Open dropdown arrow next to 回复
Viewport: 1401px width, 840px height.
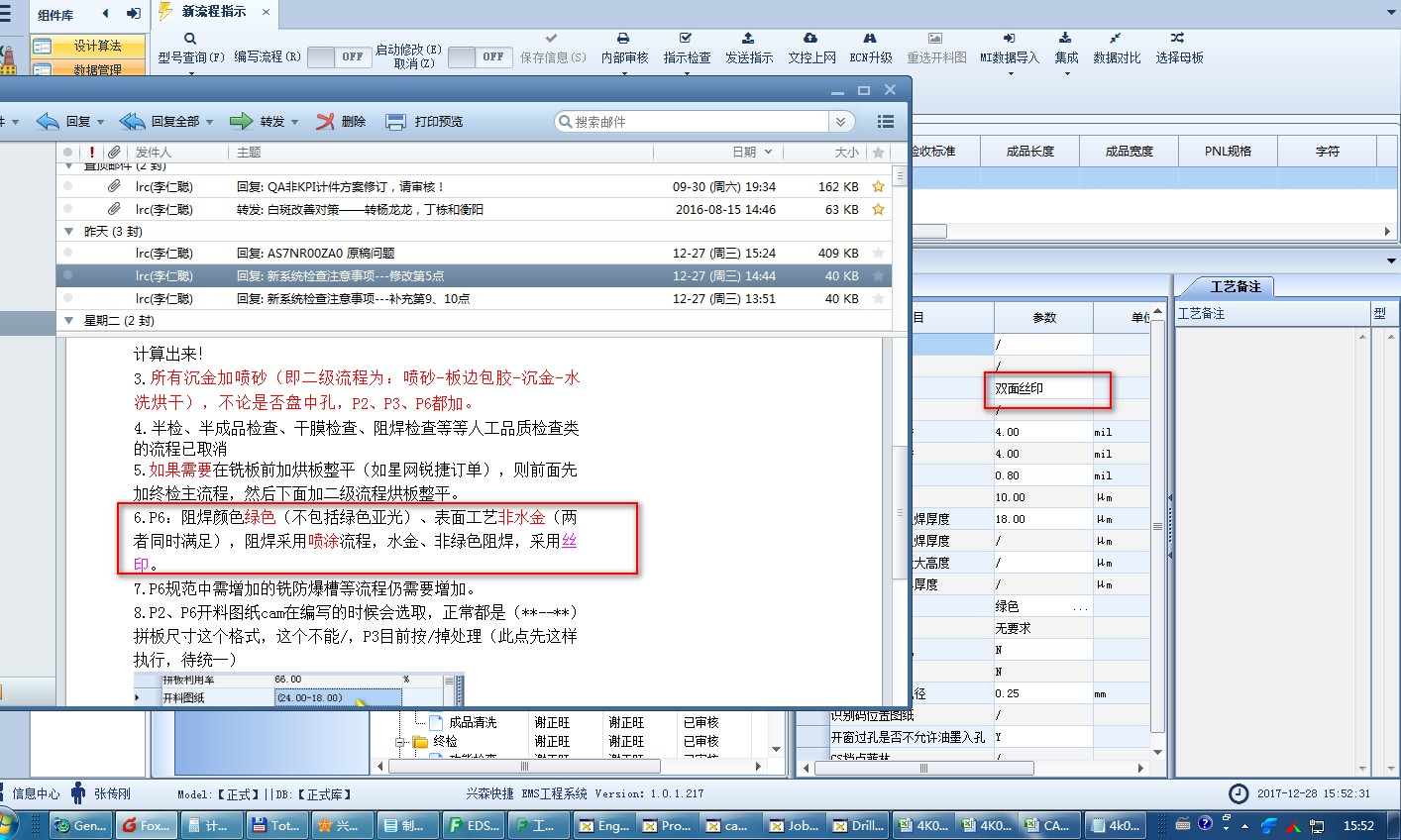100,122
